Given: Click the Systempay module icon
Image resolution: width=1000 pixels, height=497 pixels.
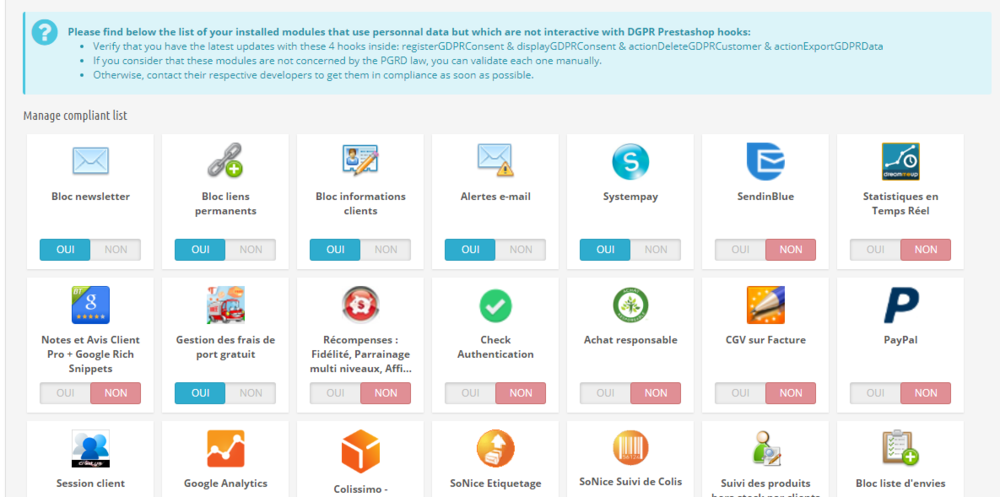Looking at the screenshot, I should pyautogui.click(x=630, y=161).
